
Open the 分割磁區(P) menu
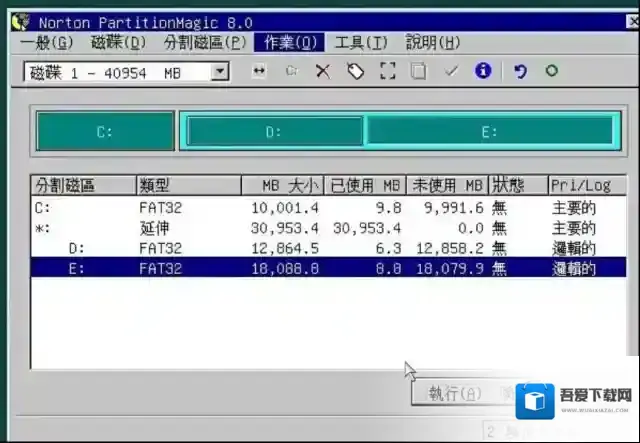pyautogui.click(x=205, y=42)
